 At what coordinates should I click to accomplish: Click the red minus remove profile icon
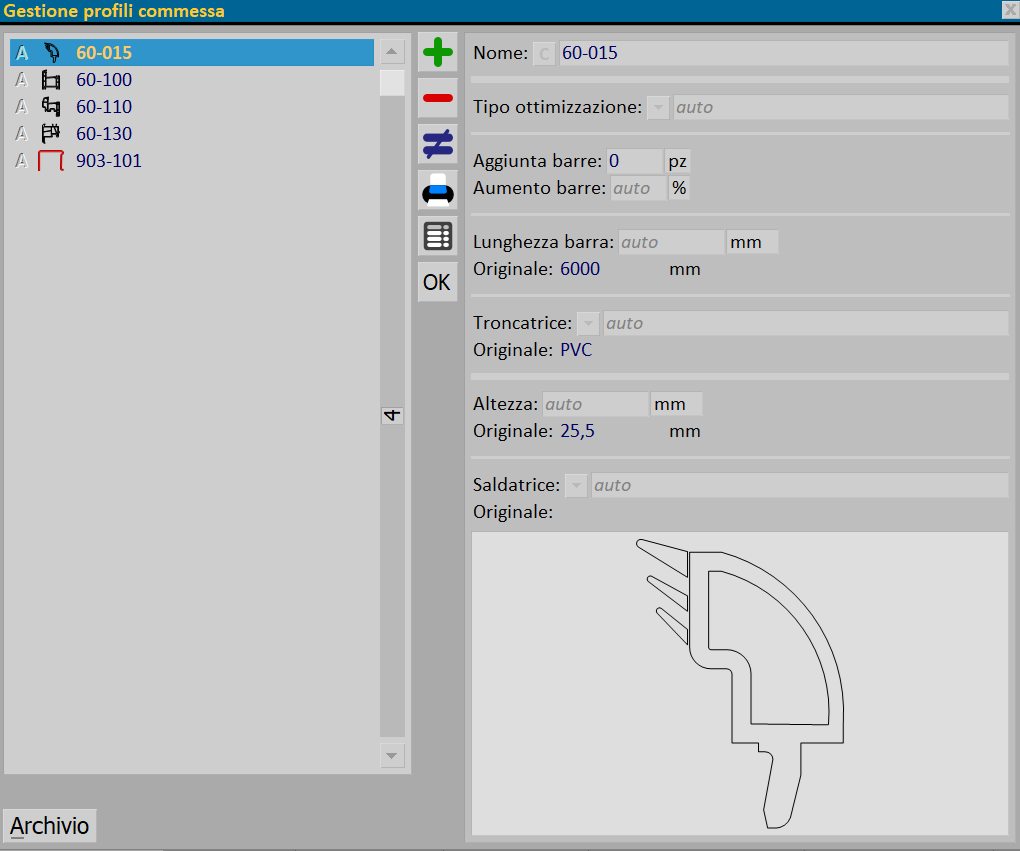(437, 98)
